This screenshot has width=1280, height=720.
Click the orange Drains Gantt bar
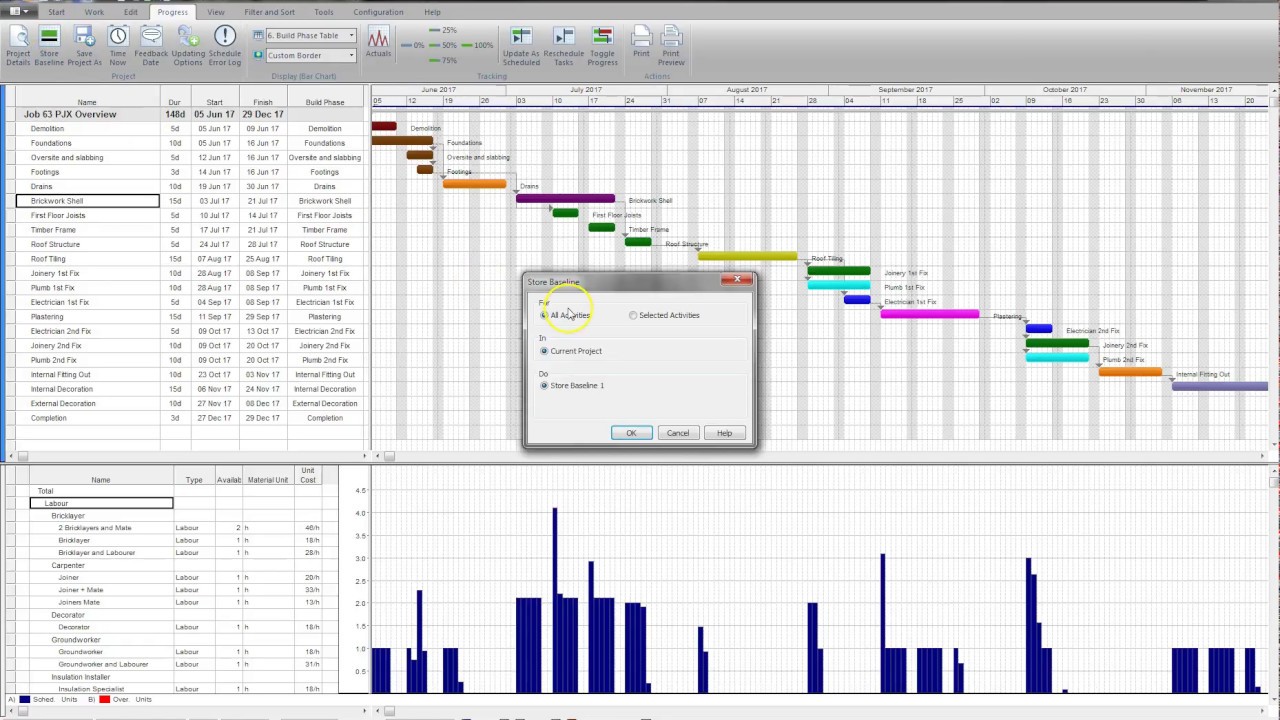[474, 184]
